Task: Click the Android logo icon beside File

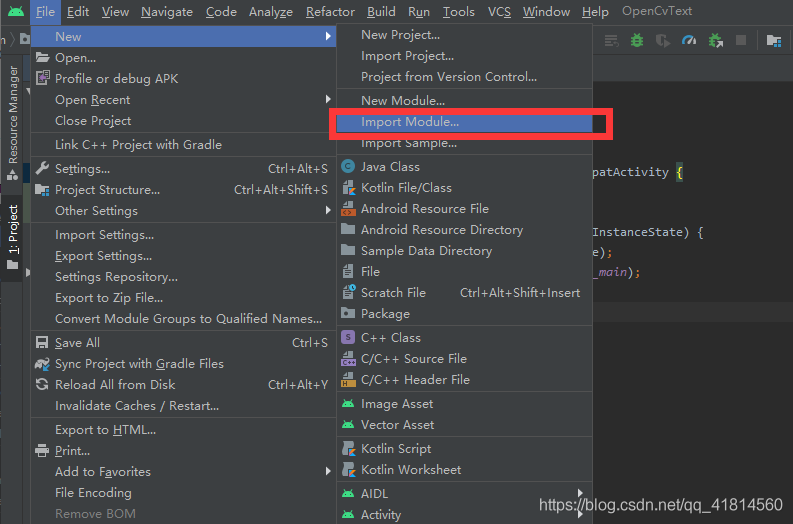Action: coord(15,12)
